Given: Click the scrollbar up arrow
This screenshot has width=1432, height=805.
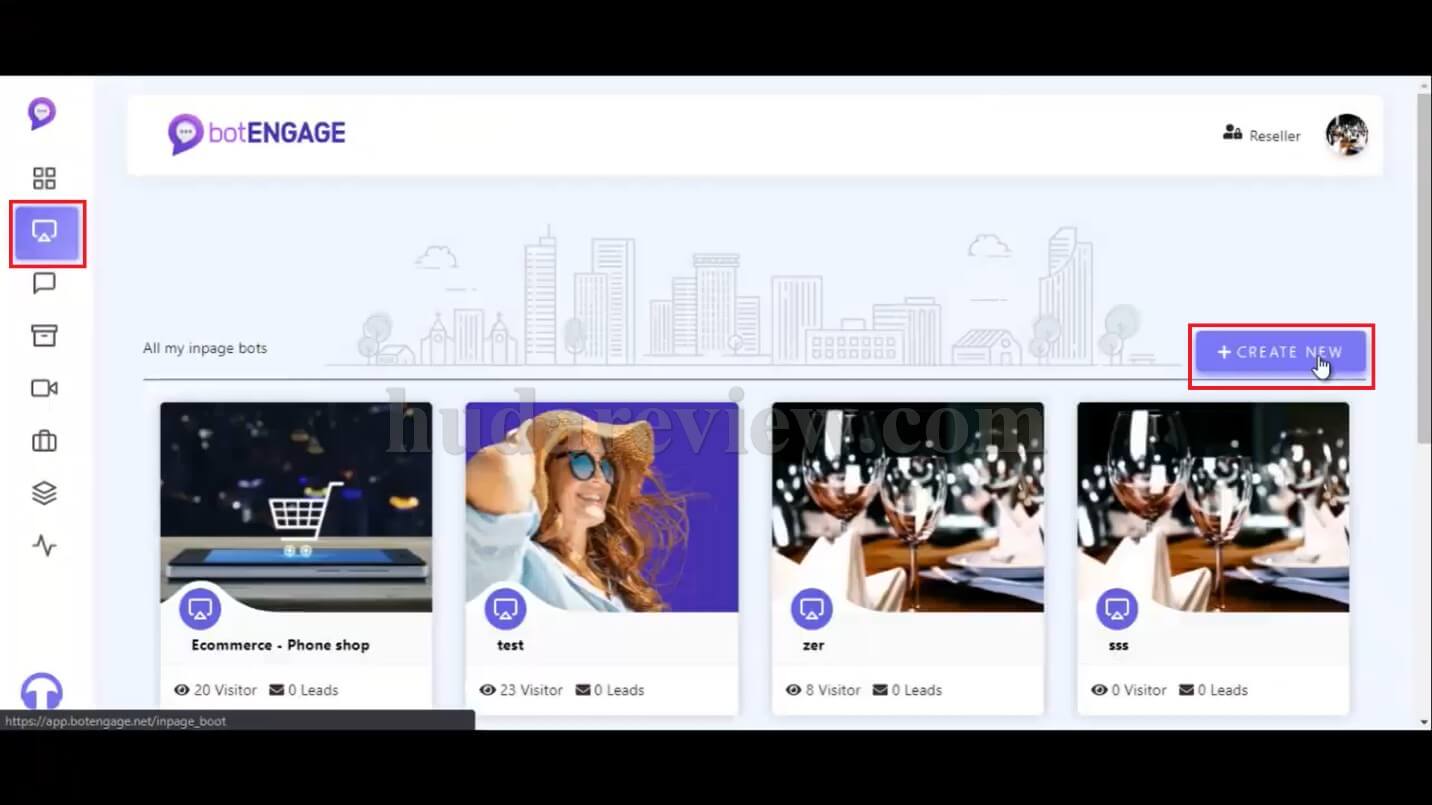Looking at the screenshot, I should coord(1424,85).
